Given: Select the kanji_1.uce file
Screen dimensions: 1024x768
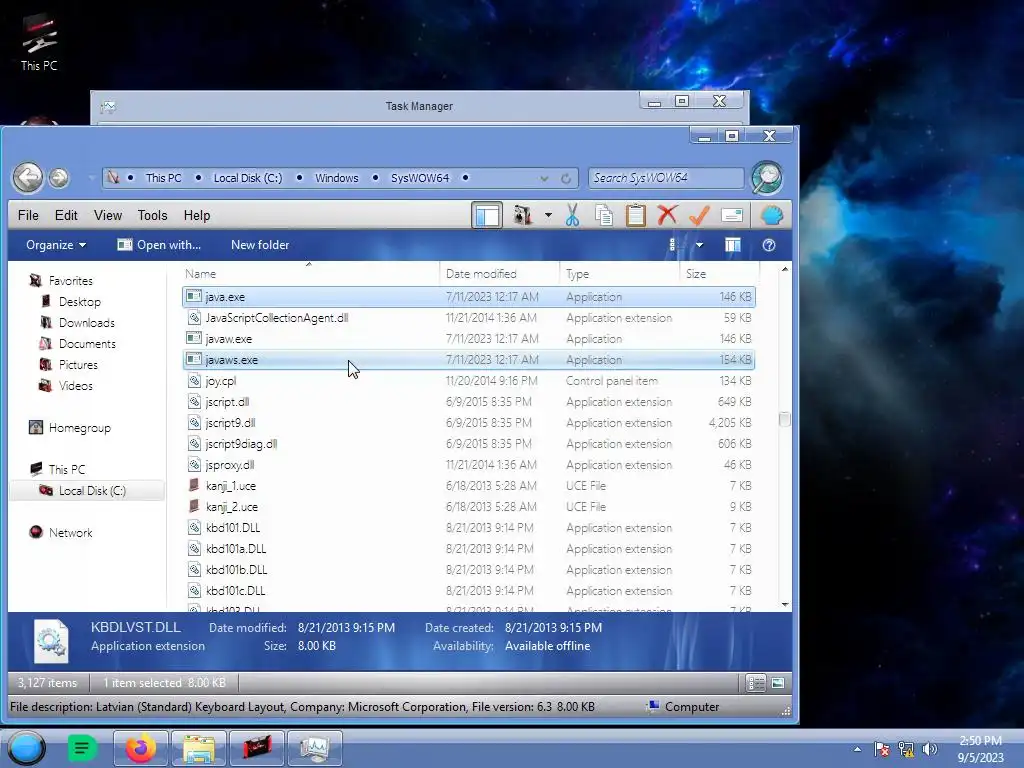Looking at the screenshot, I should 468,485.
